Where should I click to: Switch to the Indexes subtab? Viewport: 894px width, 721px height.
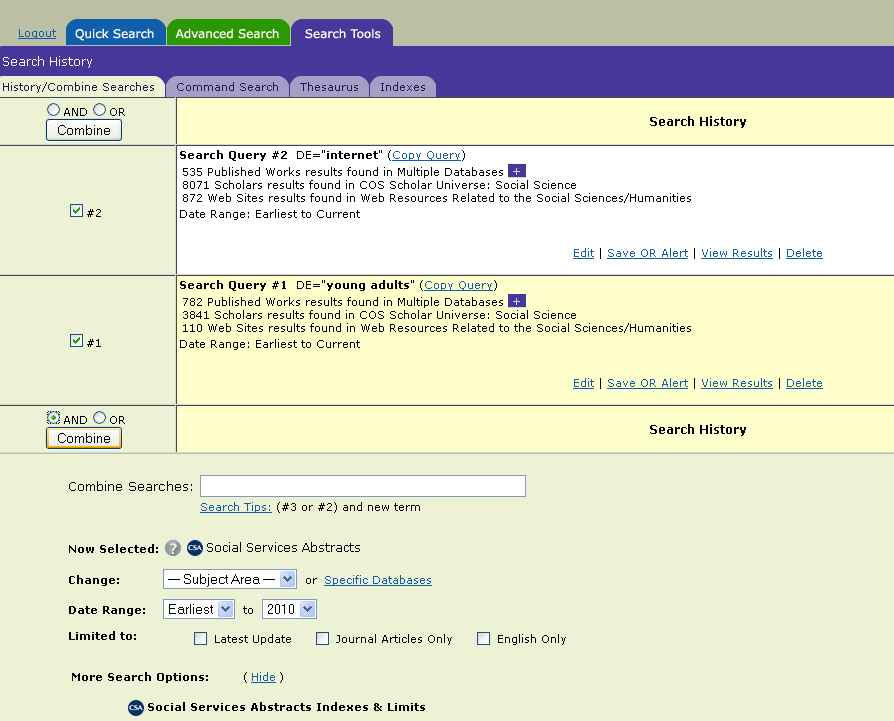coord(403,87)
